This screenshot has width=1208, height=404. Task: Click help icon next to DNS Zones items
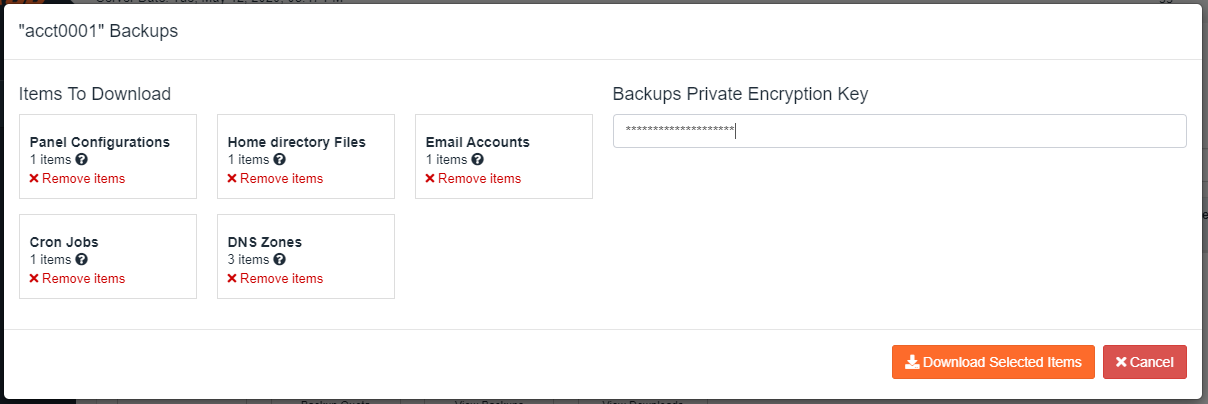[279, 259]
